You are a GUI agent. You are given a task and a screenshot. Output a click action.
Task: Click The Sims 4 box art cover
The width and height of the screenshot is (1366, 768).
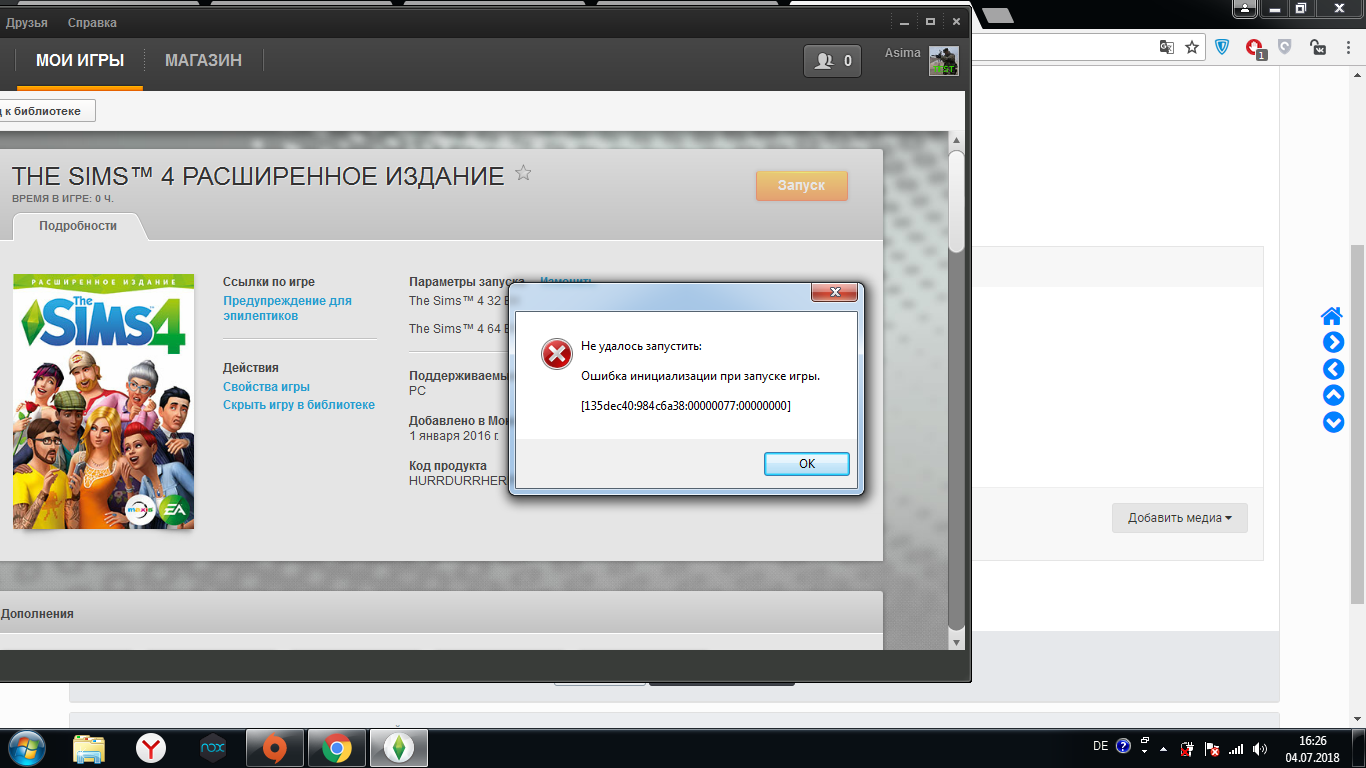click(x=103, y=401)
